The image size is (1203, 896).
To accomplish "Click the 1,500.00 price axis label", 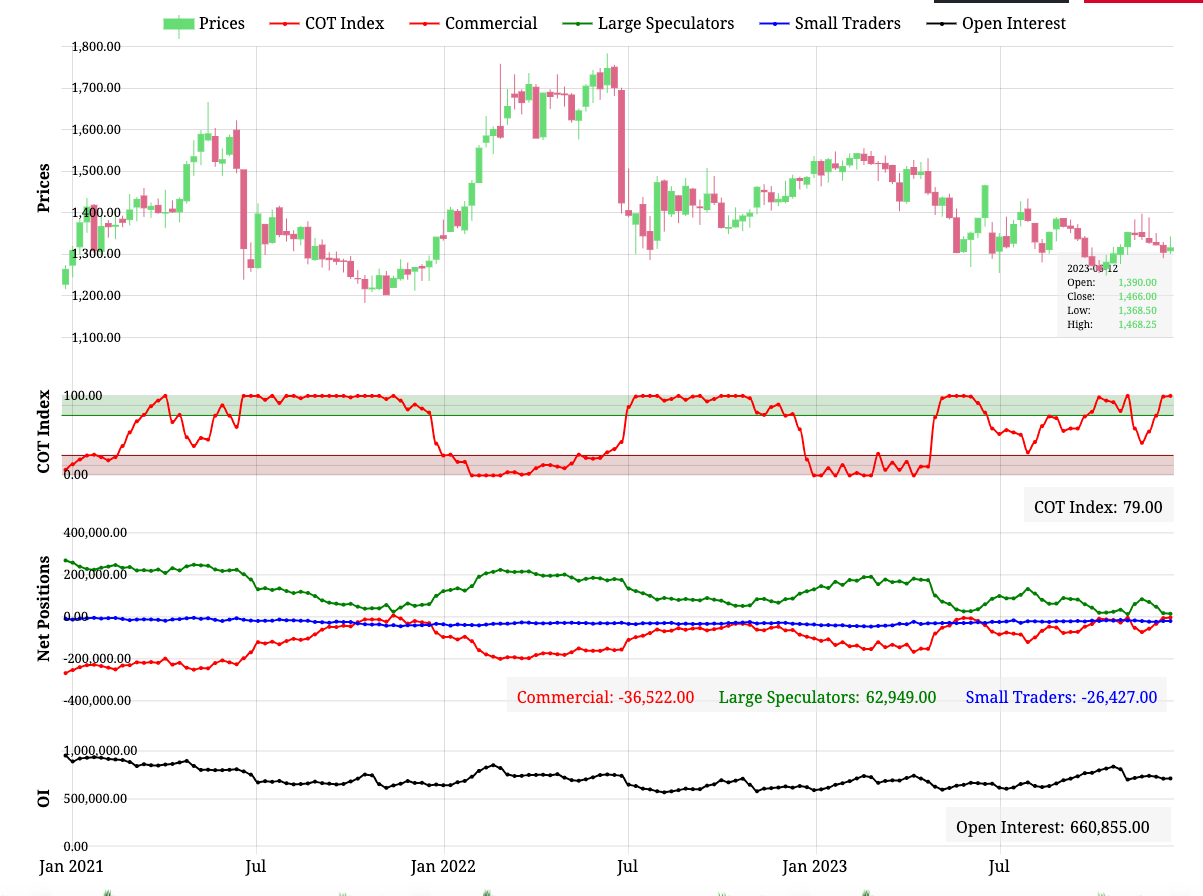I will coord(96,171).
